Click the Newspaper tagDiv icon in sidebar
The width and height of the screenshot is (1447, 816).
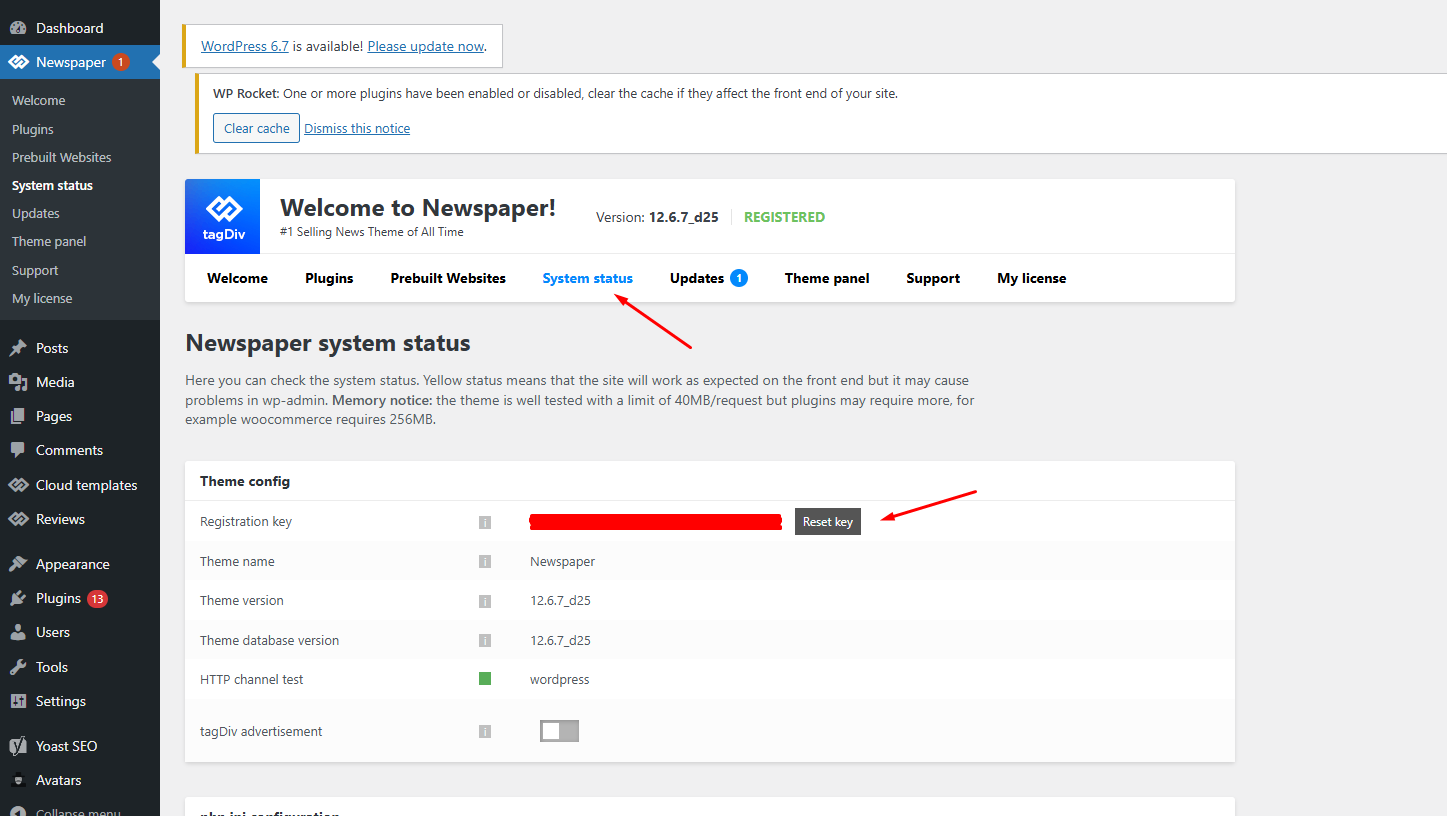click(18, 62)
